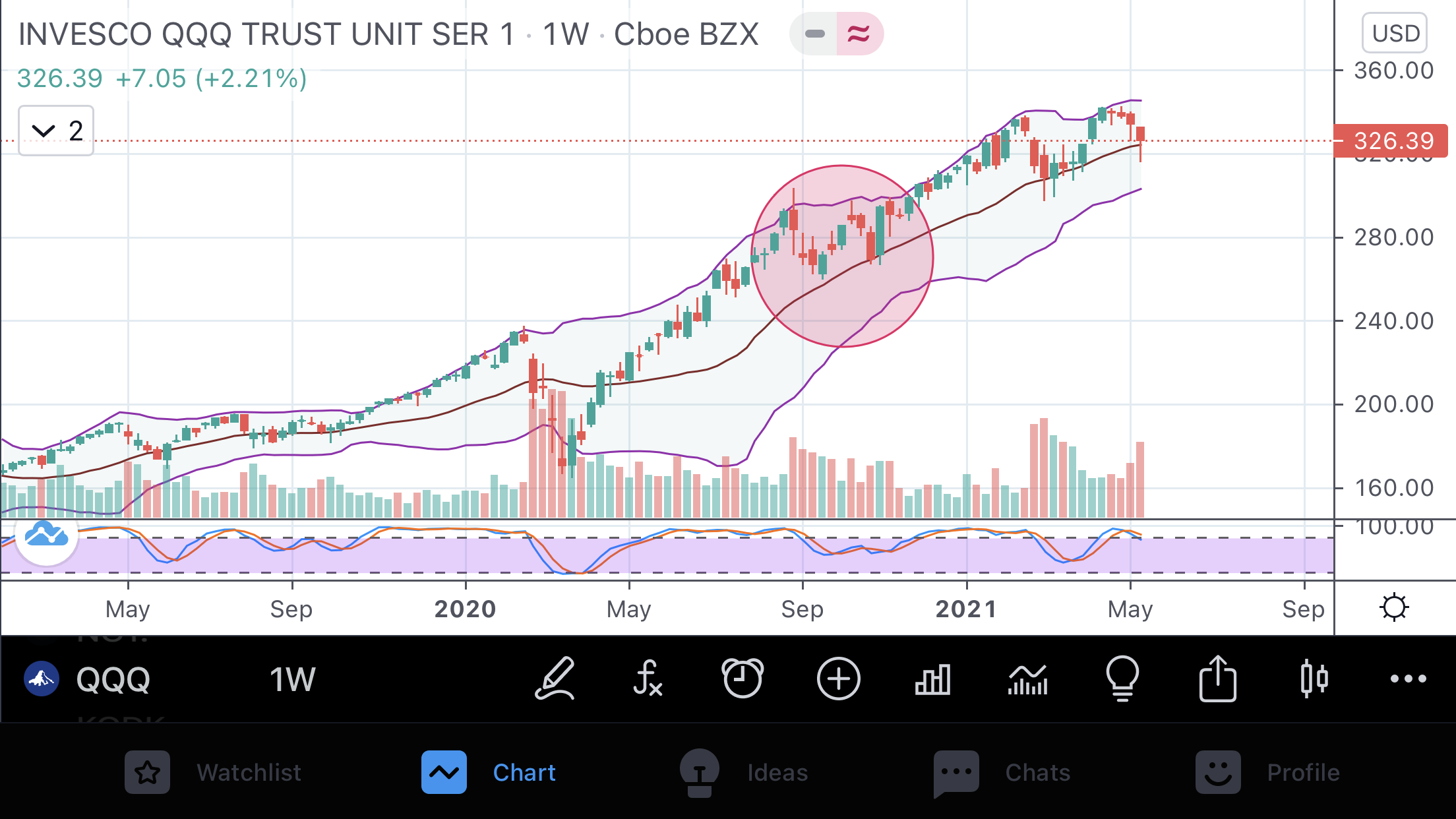Image resolution: width=1456 pixels, height=819 pixels.
Task: Tap the +7.05 (+2.21%) change value
Action: pyautogui.click(x=211, y=78)
